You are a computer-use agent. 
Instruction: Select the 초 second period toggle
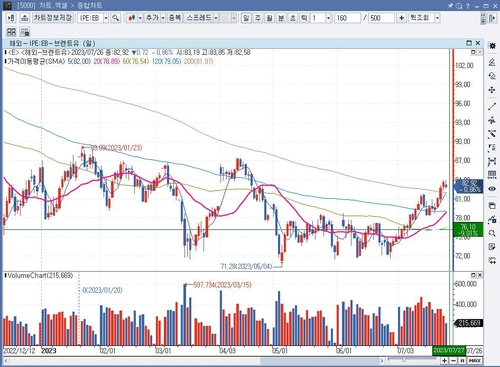(293, 18)
